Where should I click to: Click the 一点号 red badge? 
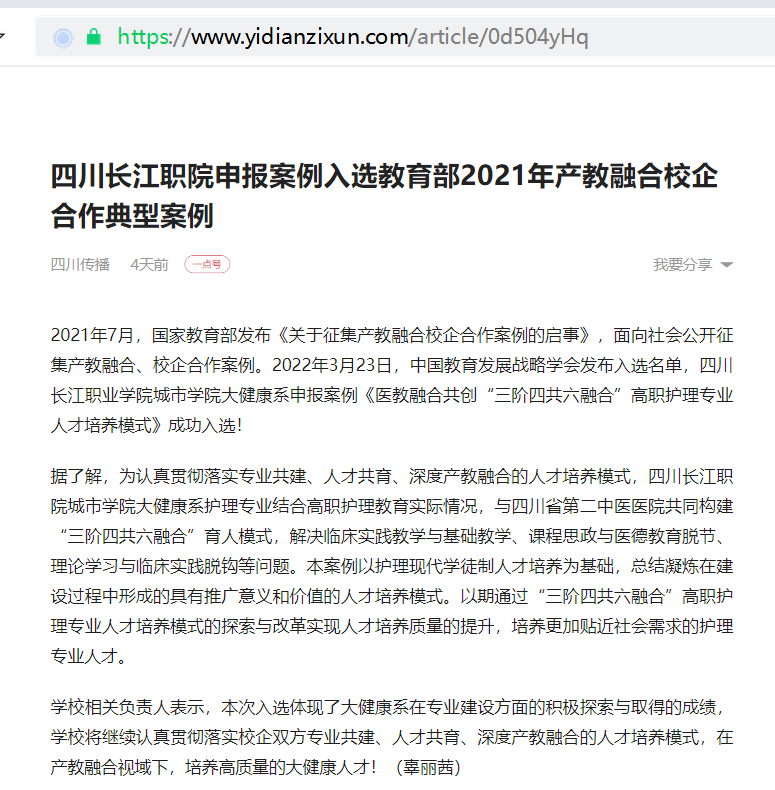[207, 265]
